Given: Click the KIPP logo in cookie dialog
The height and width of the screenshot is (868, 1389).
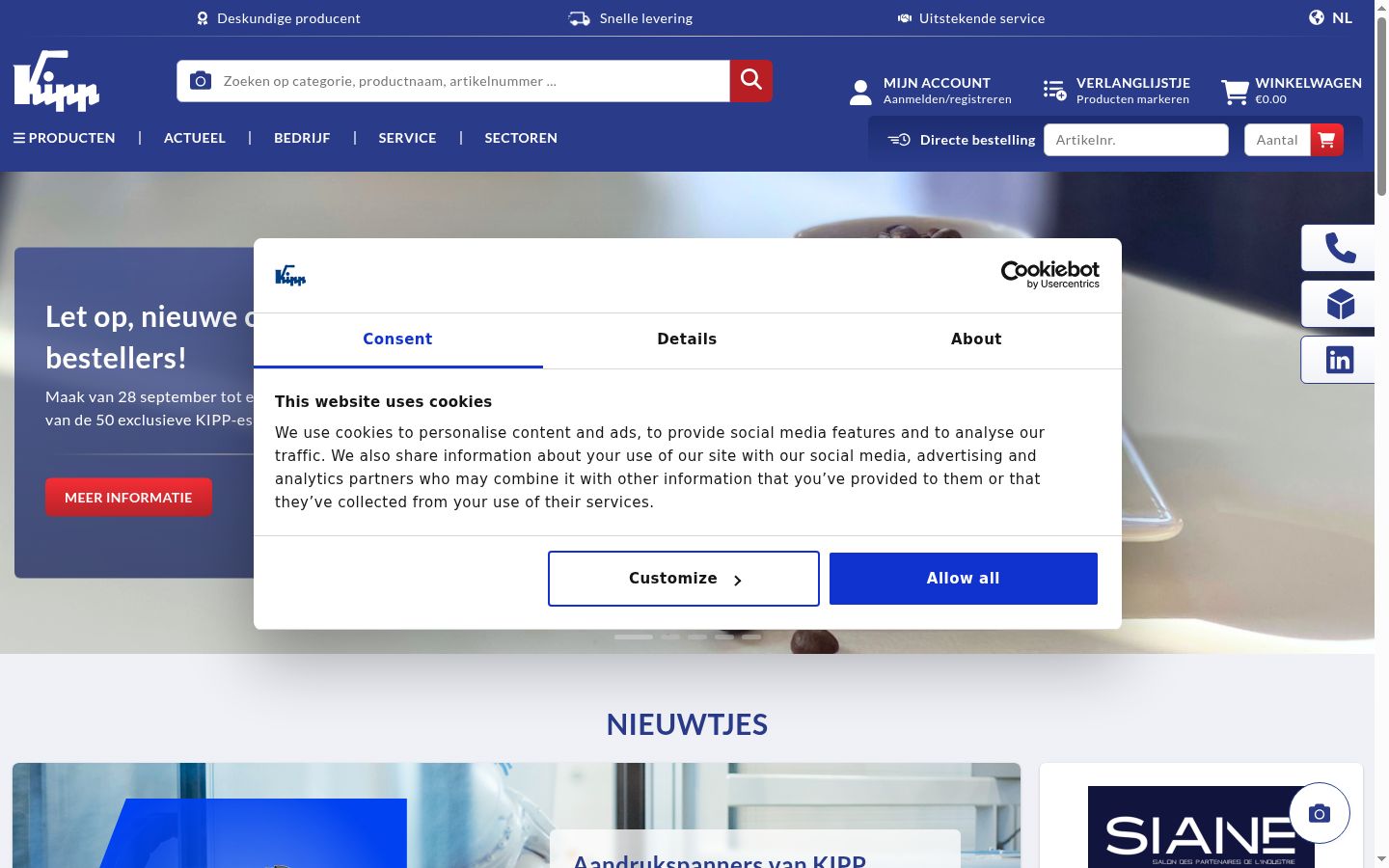Looking at the screenshot, I should pyautogui.click(x=290, y=276).
